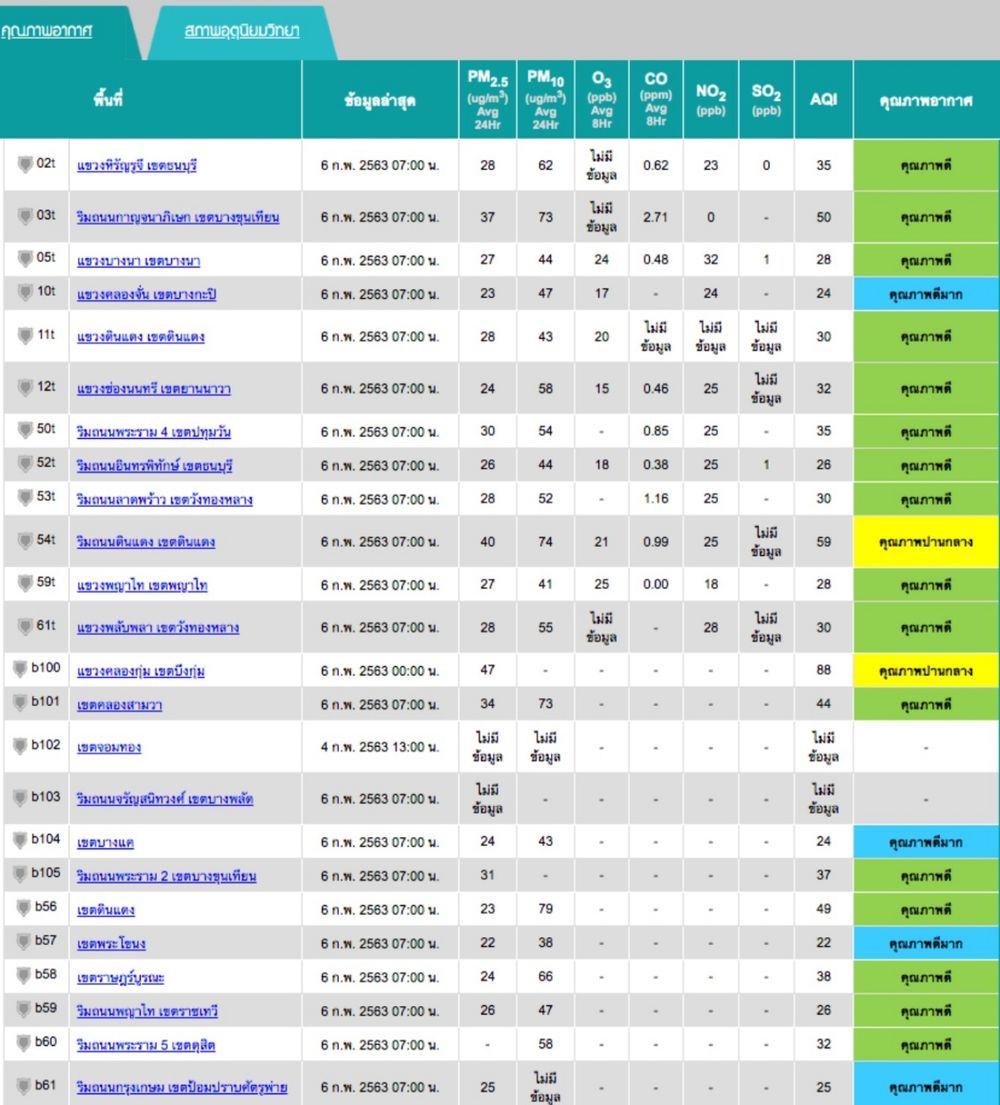Open the station link in row b100
This screenshot has height=1105, width=1000.
click(140, 671)
